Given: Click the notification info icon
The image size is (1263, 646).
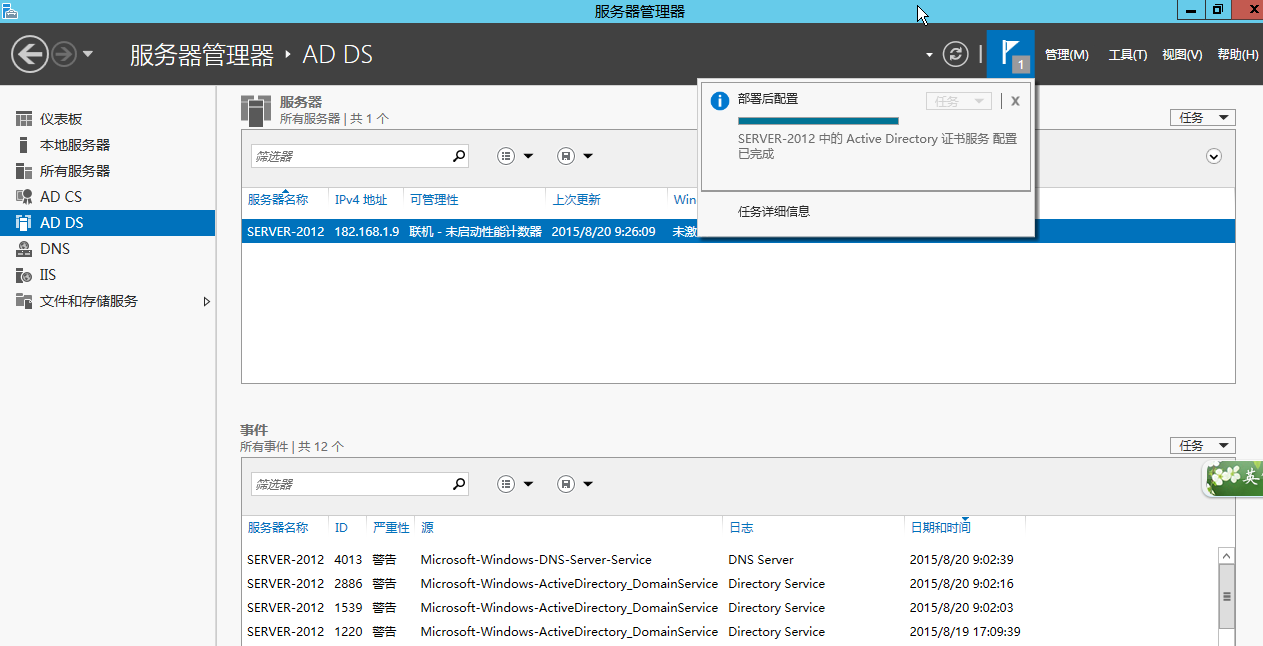Looking at the screenshot, I should [719, 101].
